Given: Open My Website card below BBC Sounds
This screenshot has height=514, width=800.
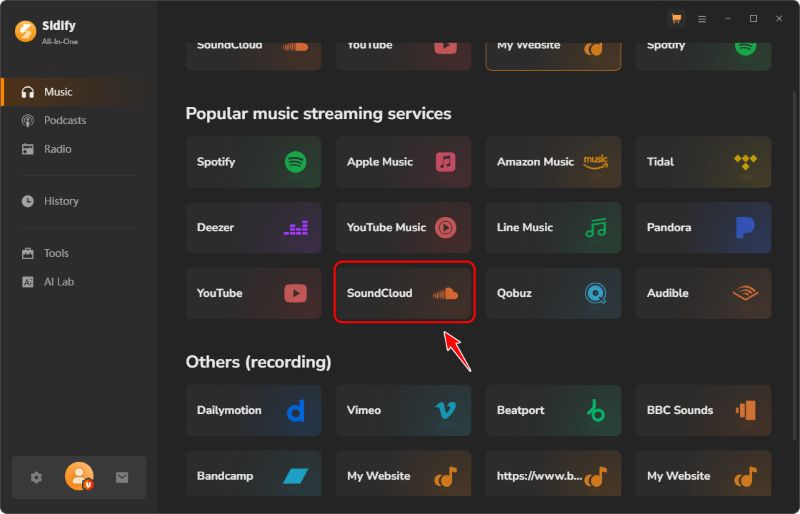Looking at the screenshot, I should click(704, 473).
